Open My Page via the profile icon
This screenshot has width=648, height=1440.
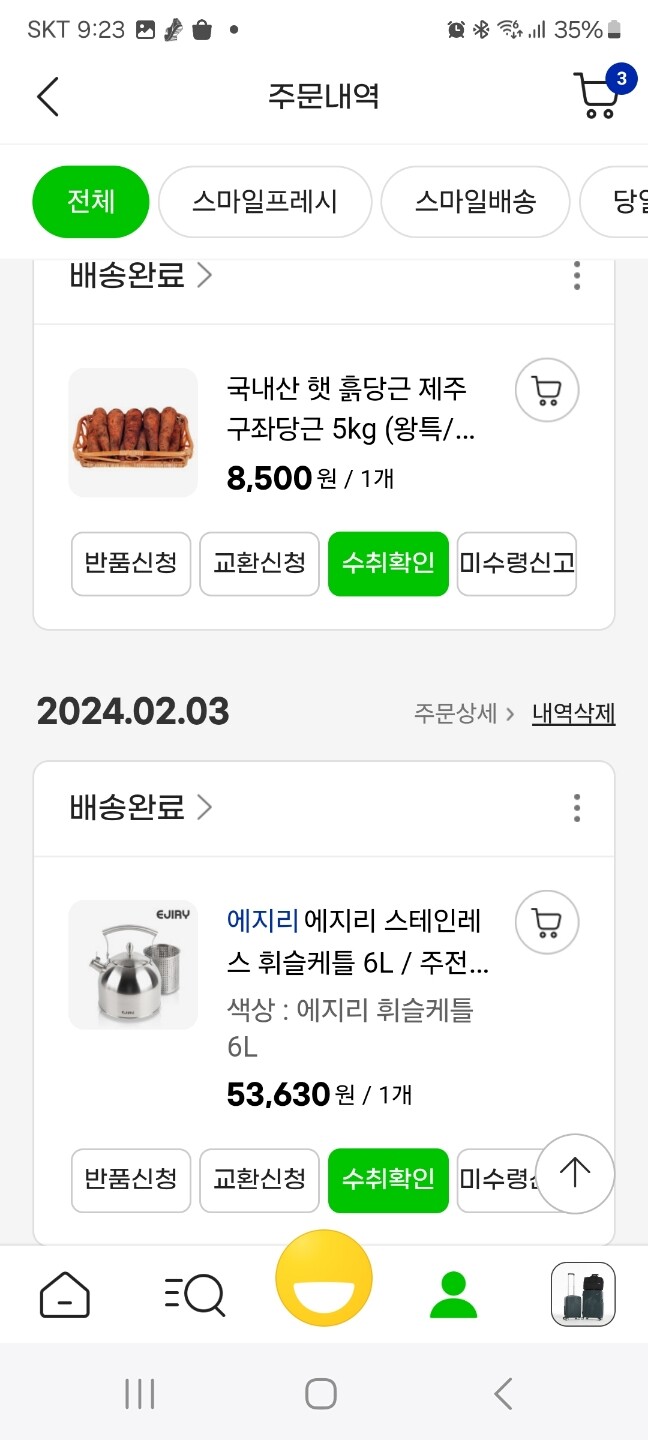453,1293
